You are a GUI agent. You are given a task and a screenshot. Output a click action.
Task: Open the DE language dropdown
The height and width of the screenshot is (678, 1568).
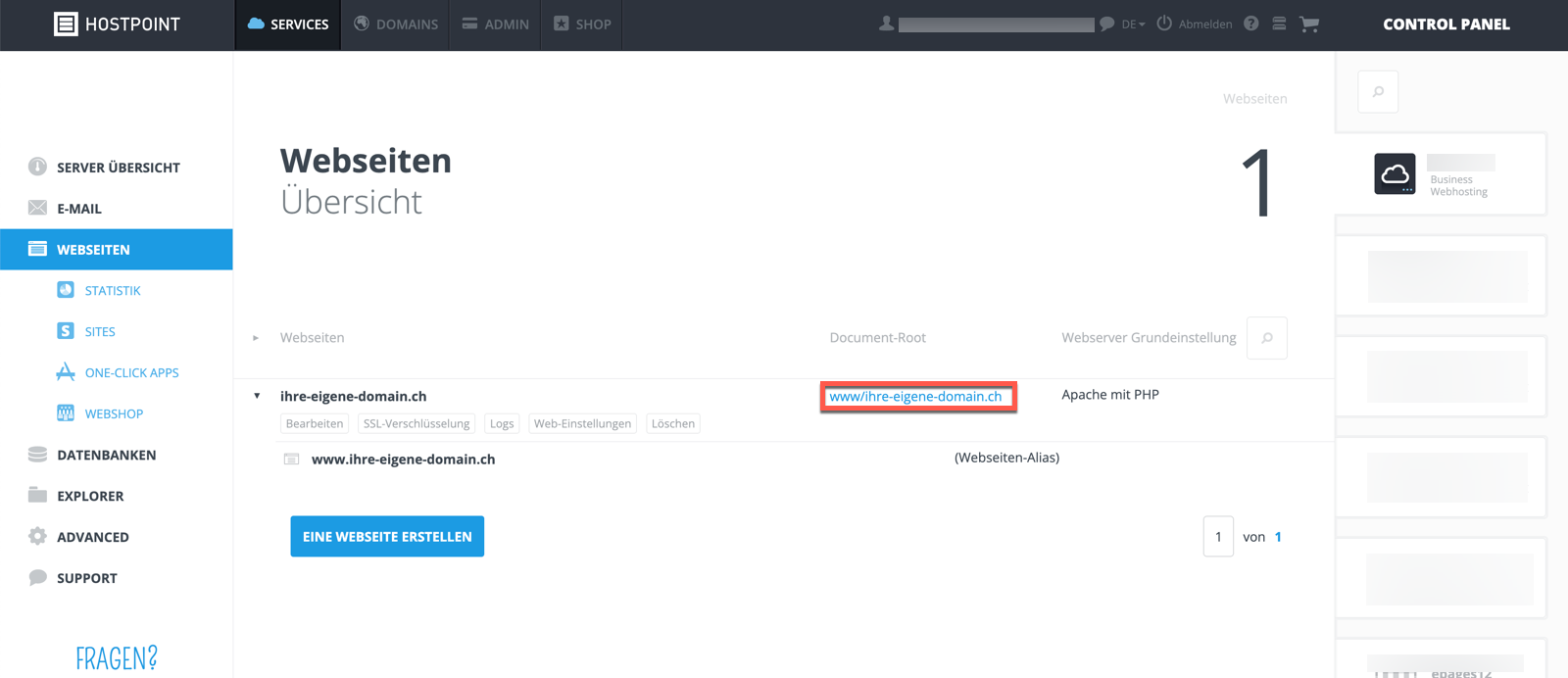1133,24
